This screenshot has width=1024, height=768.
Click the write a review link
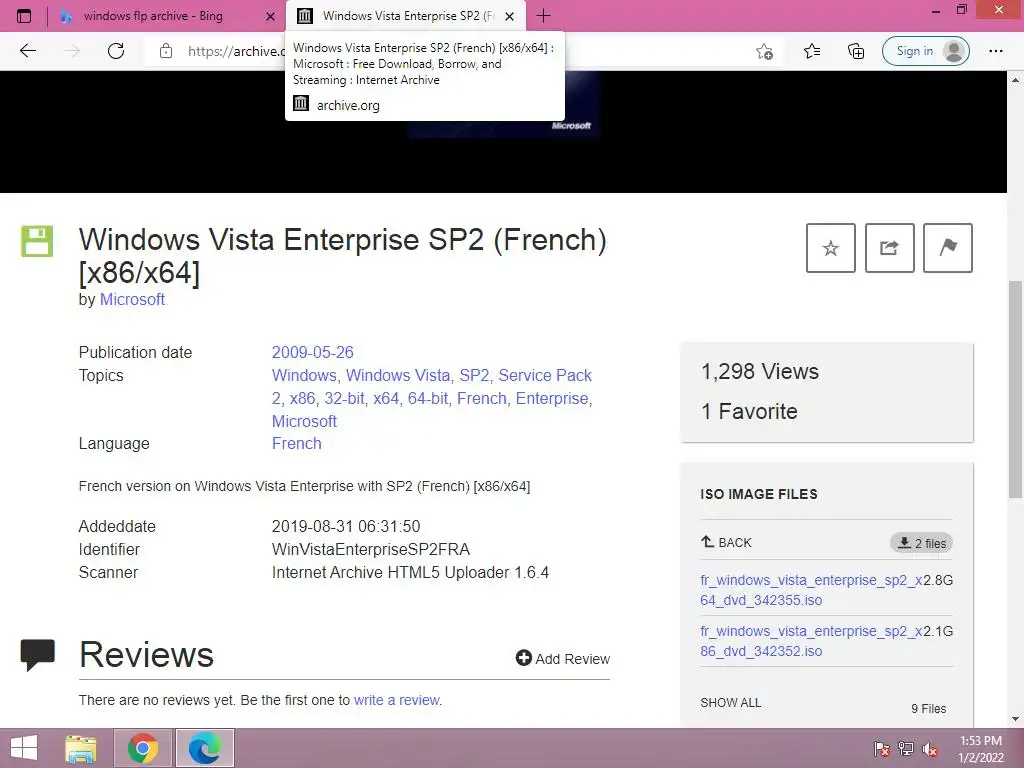pos(396,700)
